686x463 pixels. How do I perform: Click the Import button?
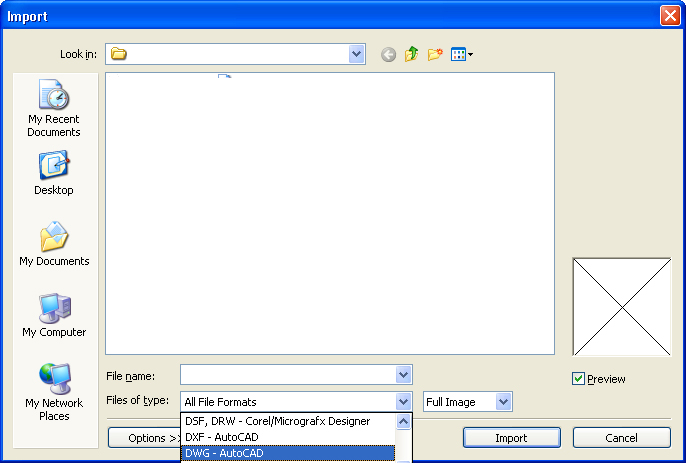click(x=511, y=438)
